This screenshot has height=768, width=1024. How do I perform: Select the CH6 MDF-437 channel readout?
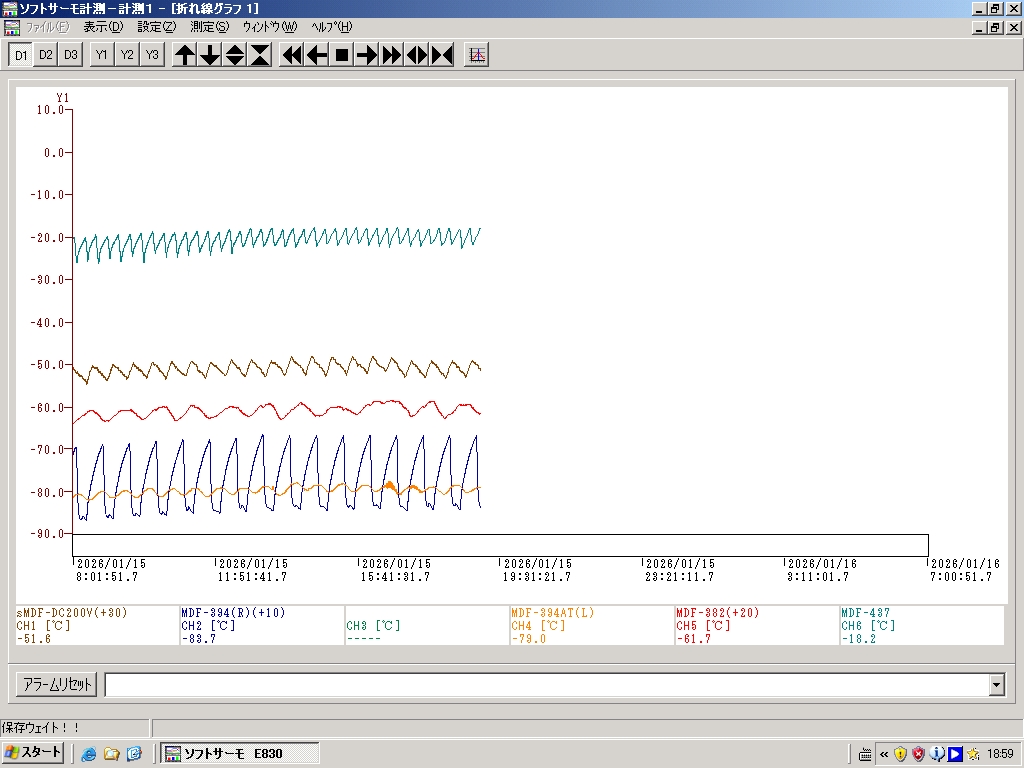pyautogui.click(x=920, y=626)
